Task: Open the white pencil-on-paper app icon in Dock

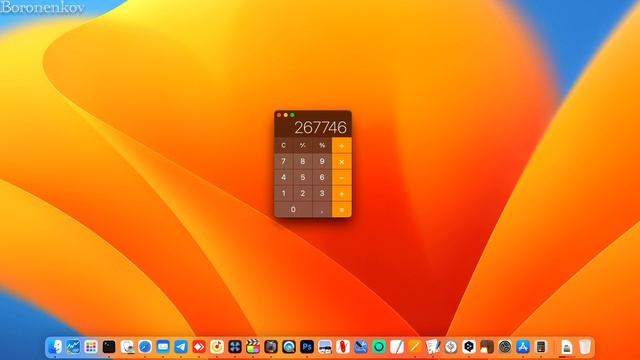Action: [x=397, y=347]
